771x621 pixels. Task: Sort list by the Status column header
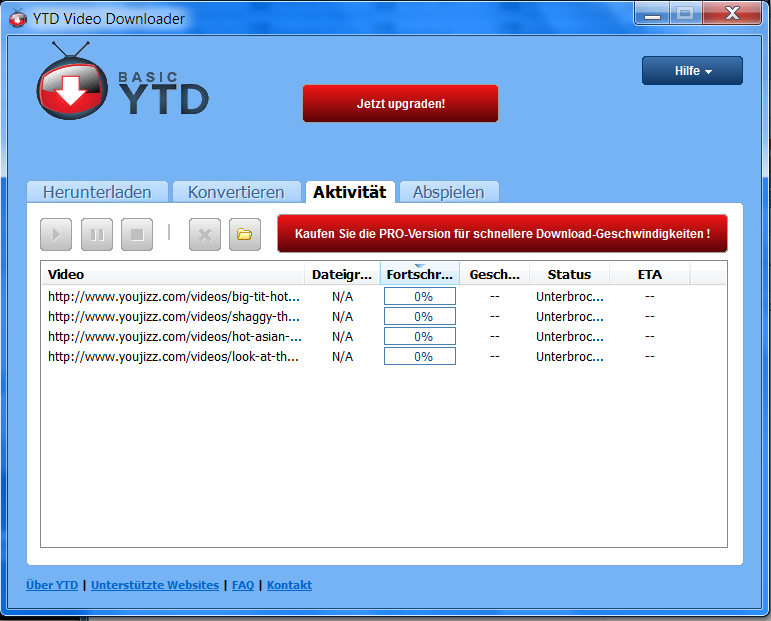[569, 274]
